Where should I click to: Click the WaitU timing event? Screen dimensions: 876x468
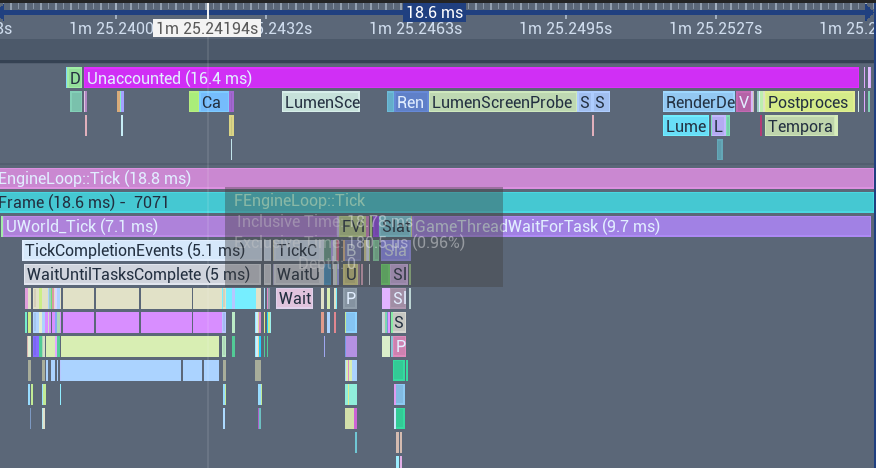pos(299,274)
